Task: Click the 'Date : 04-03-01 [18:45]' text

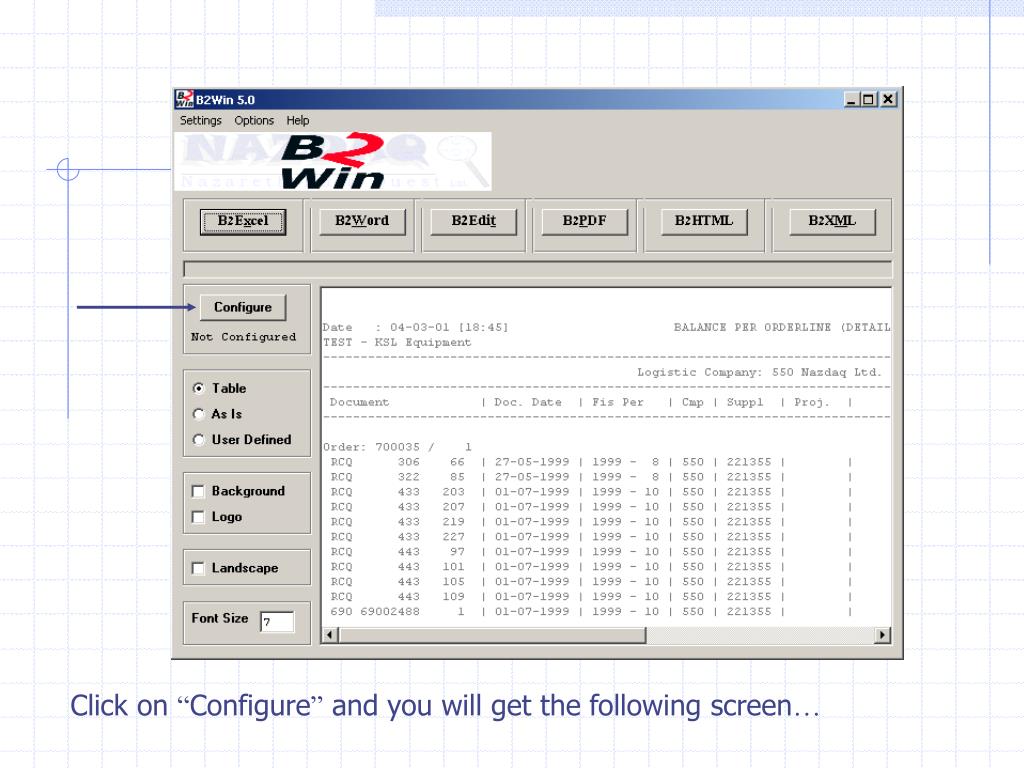Action: pos(415,327)
